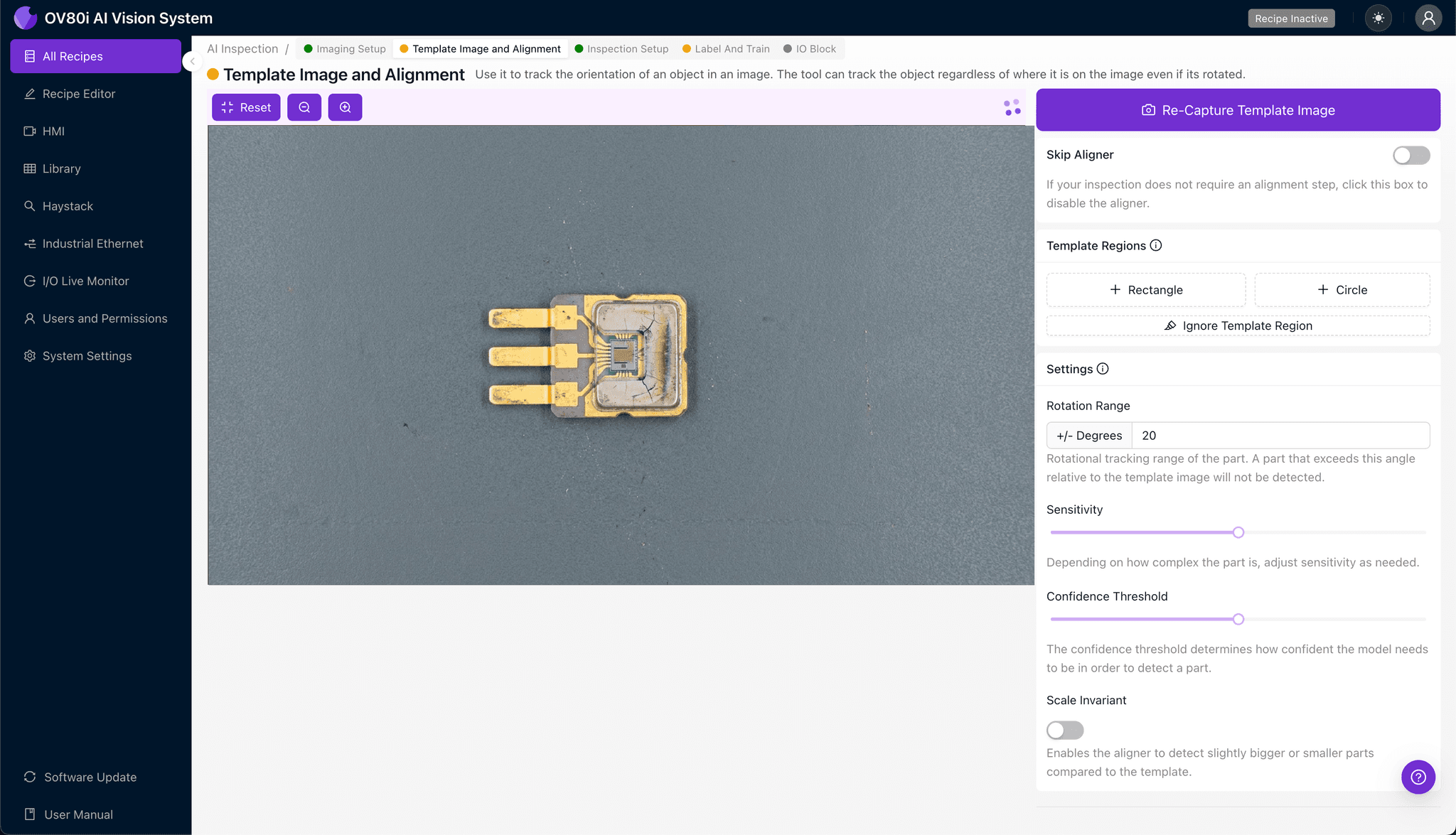Click the Settings info icon
1456x835 pixels.
click(1103, 369)
